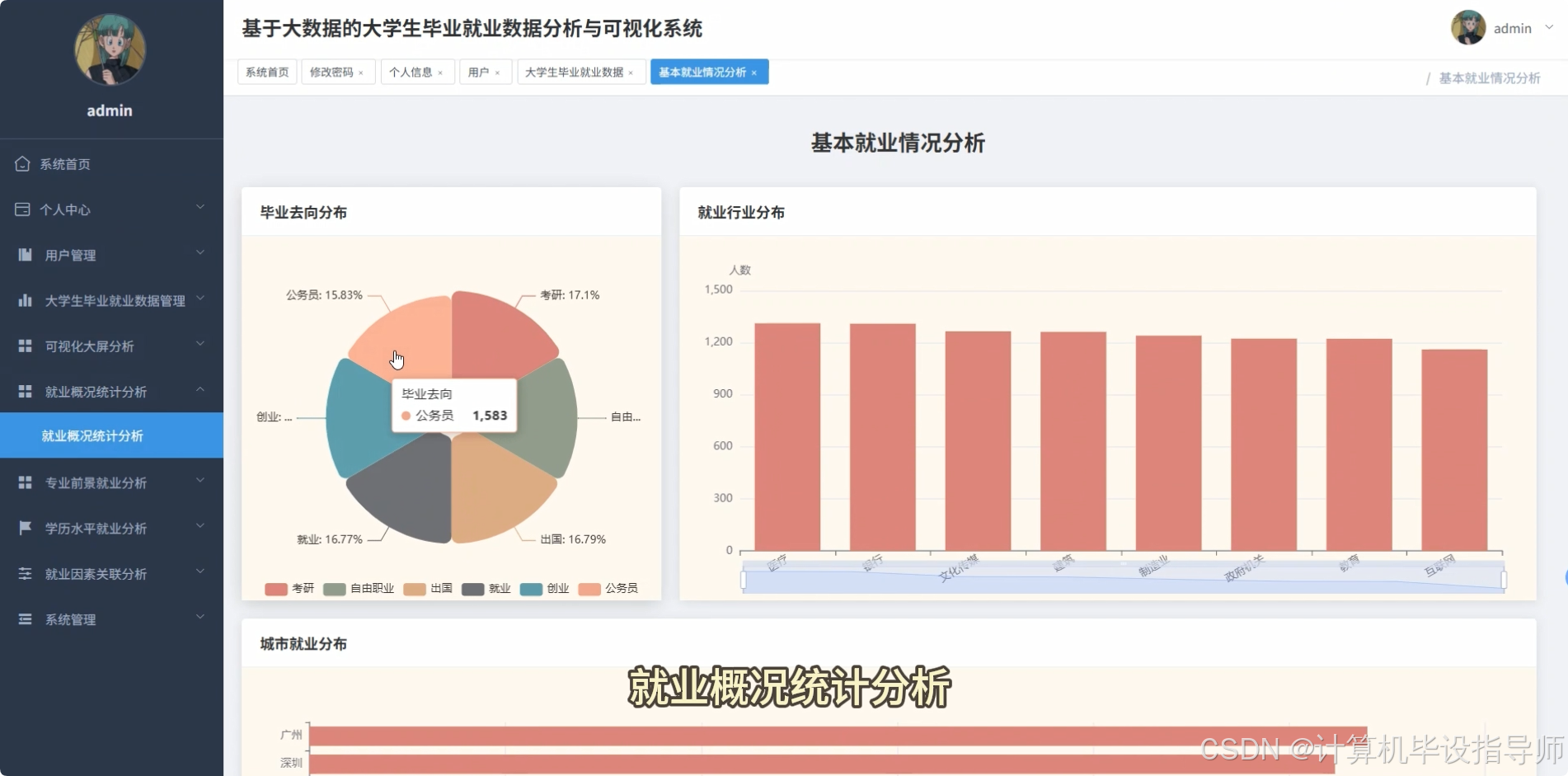Click the 系统管理 list icon
The width and height of the screenshot is (1568, 776).
pos(23,618)
